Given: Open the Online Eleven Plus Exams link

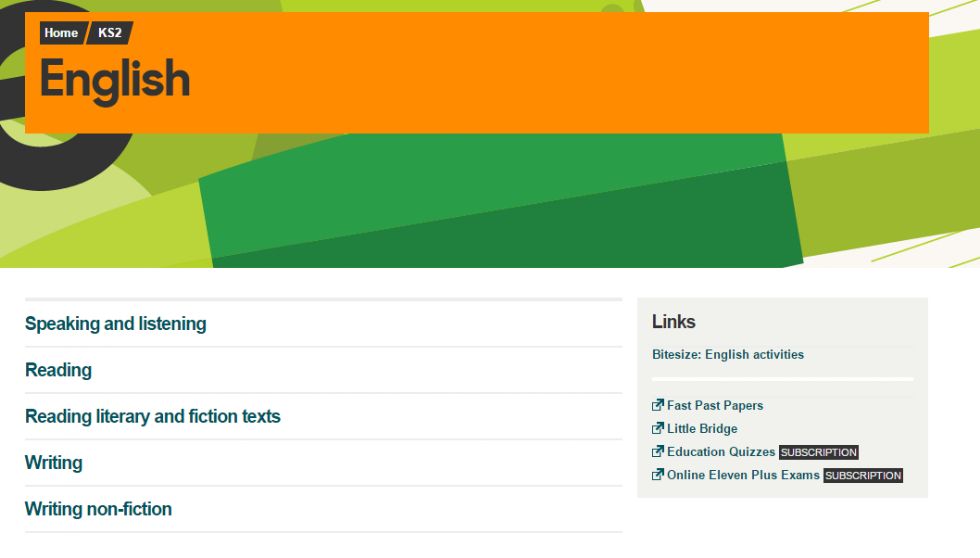Looking at the screenshot, I should pos(743,475).
